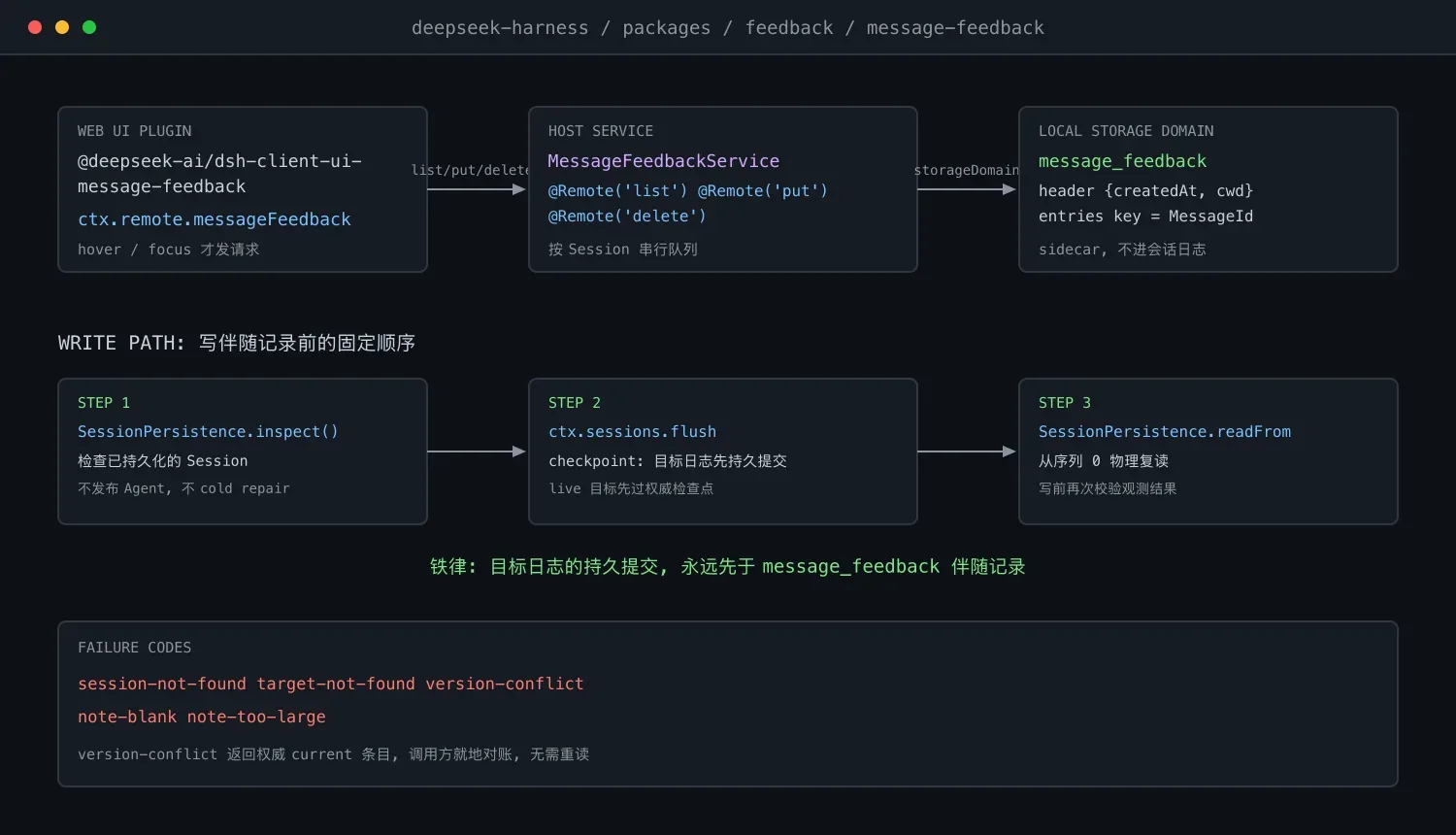Click 'header {createdAt, cwd}' line
The height and width of the screenshot is (835, 1456).
[1145, 191]
